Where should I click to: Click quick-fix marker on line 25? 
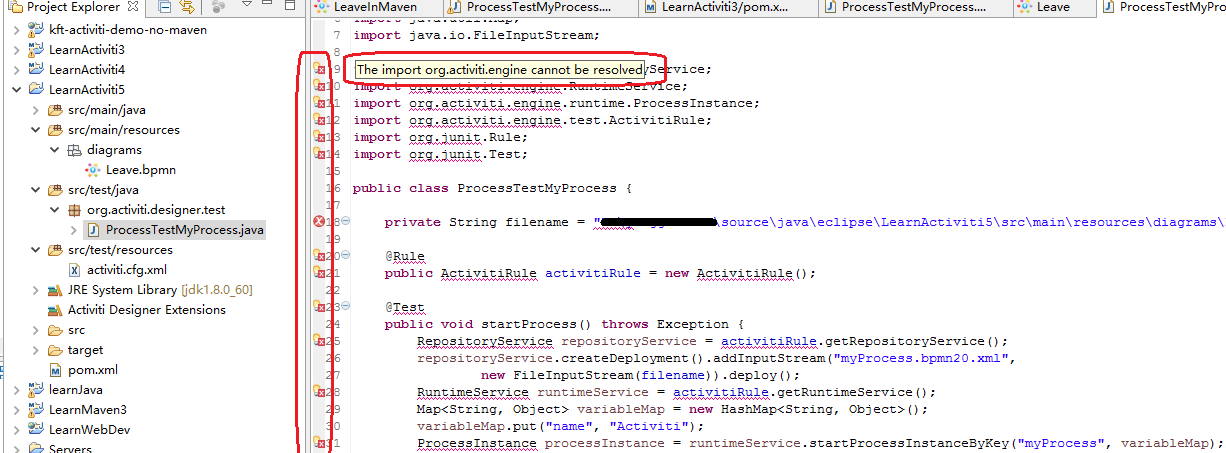coord(320,341)
